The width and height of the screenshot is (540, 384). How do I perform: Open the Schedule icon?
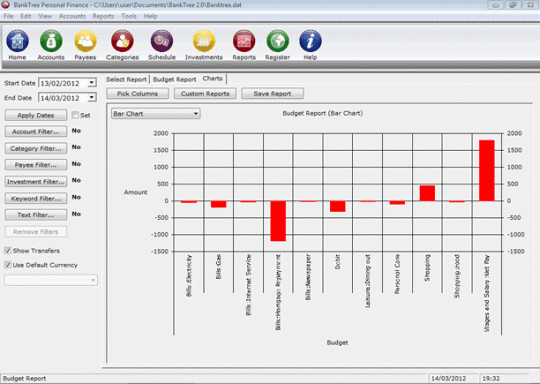point(162,41)
